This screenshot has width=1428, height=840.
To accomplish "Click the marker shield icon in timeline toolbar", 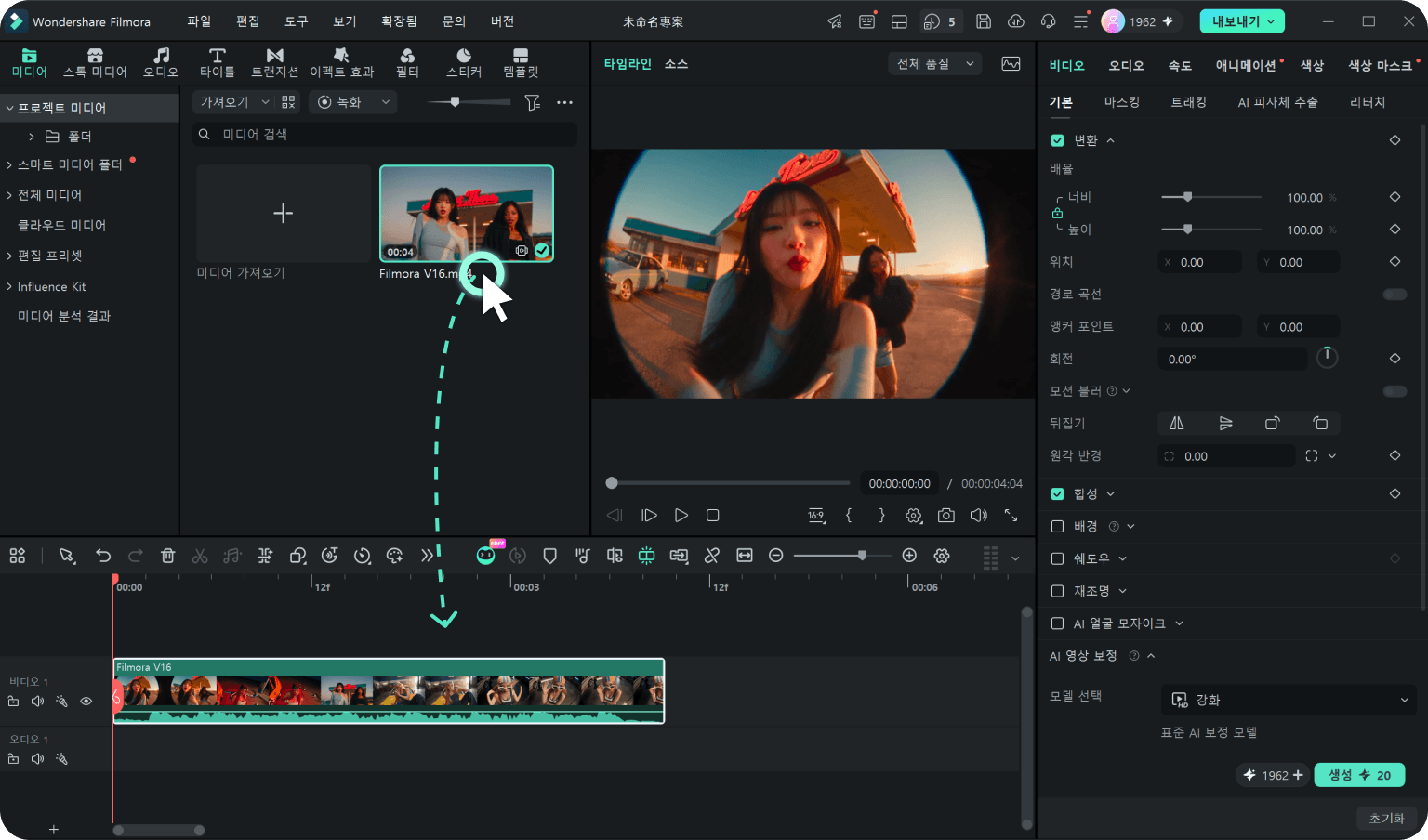I will (x=549, y=556).
